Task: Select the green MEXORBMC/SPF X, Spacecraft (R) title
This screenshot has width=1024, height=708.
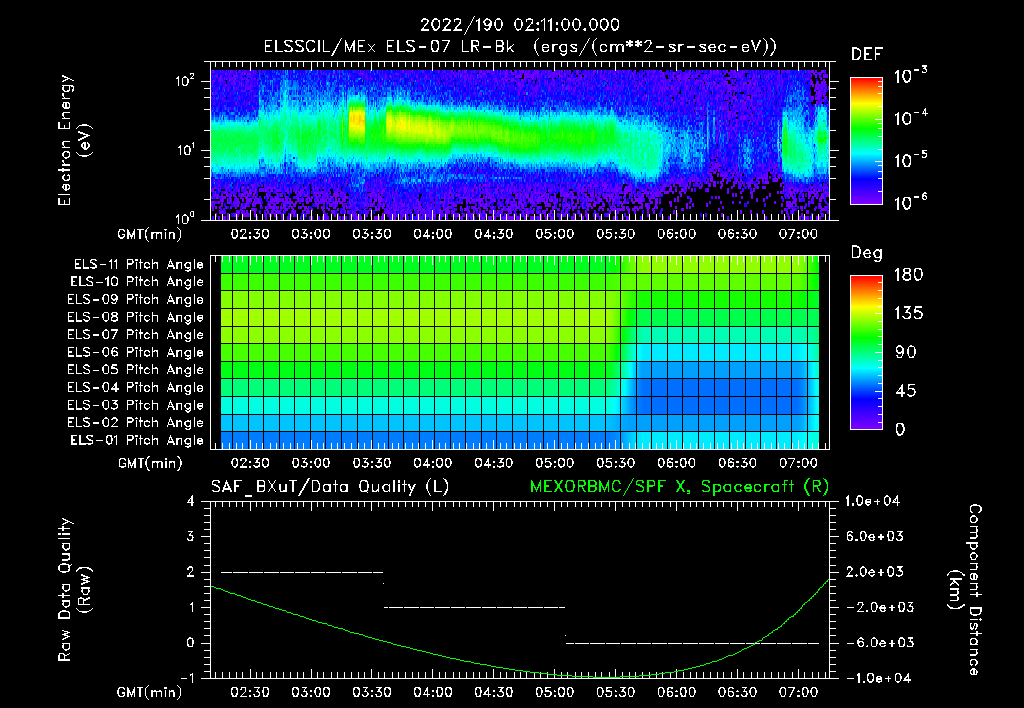Action: click(x=679, y=487)
